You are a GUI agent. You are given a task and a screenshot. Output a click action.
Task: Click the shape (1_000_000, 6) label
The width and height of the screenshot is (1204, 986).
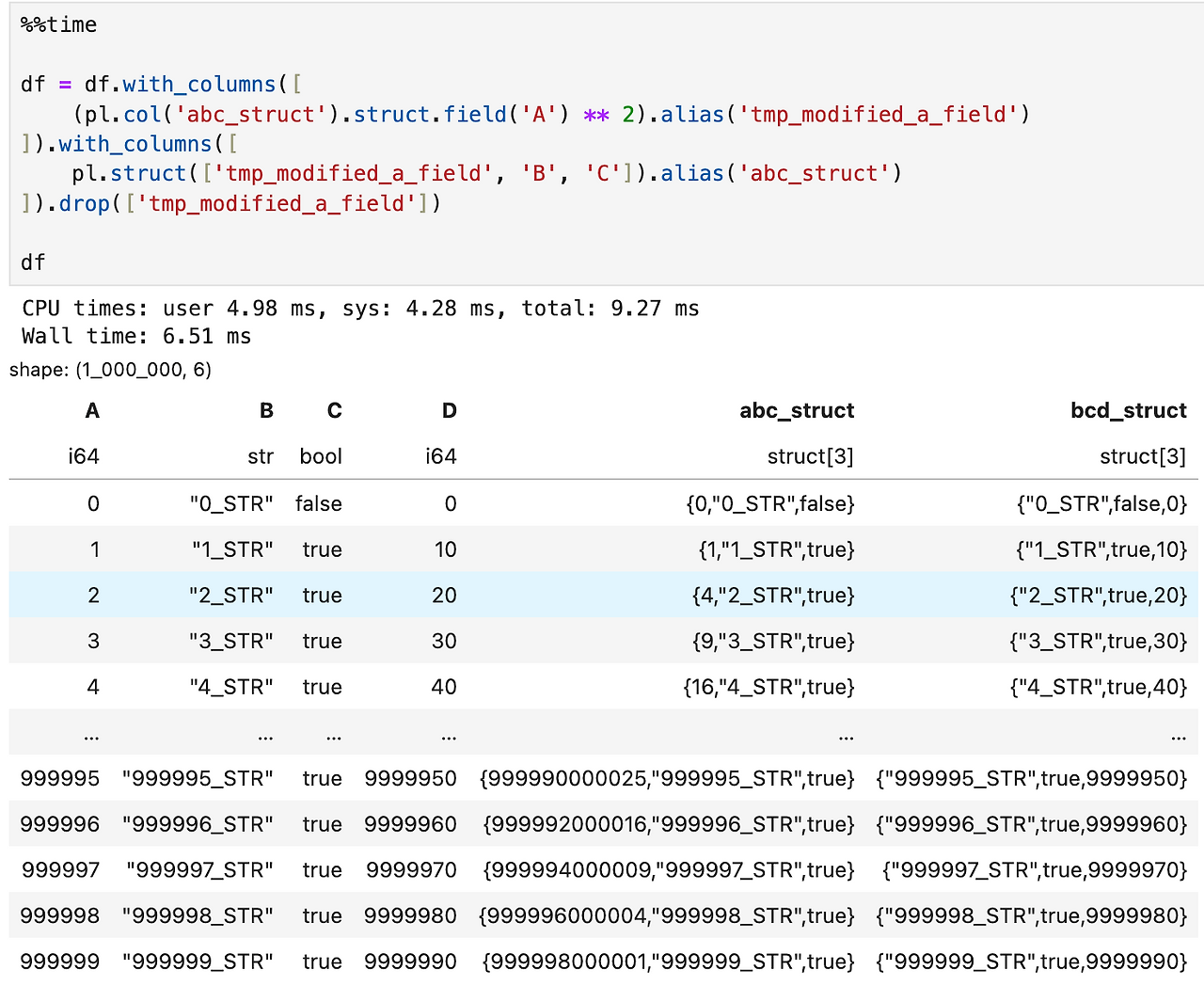click(x=110, y=370)
